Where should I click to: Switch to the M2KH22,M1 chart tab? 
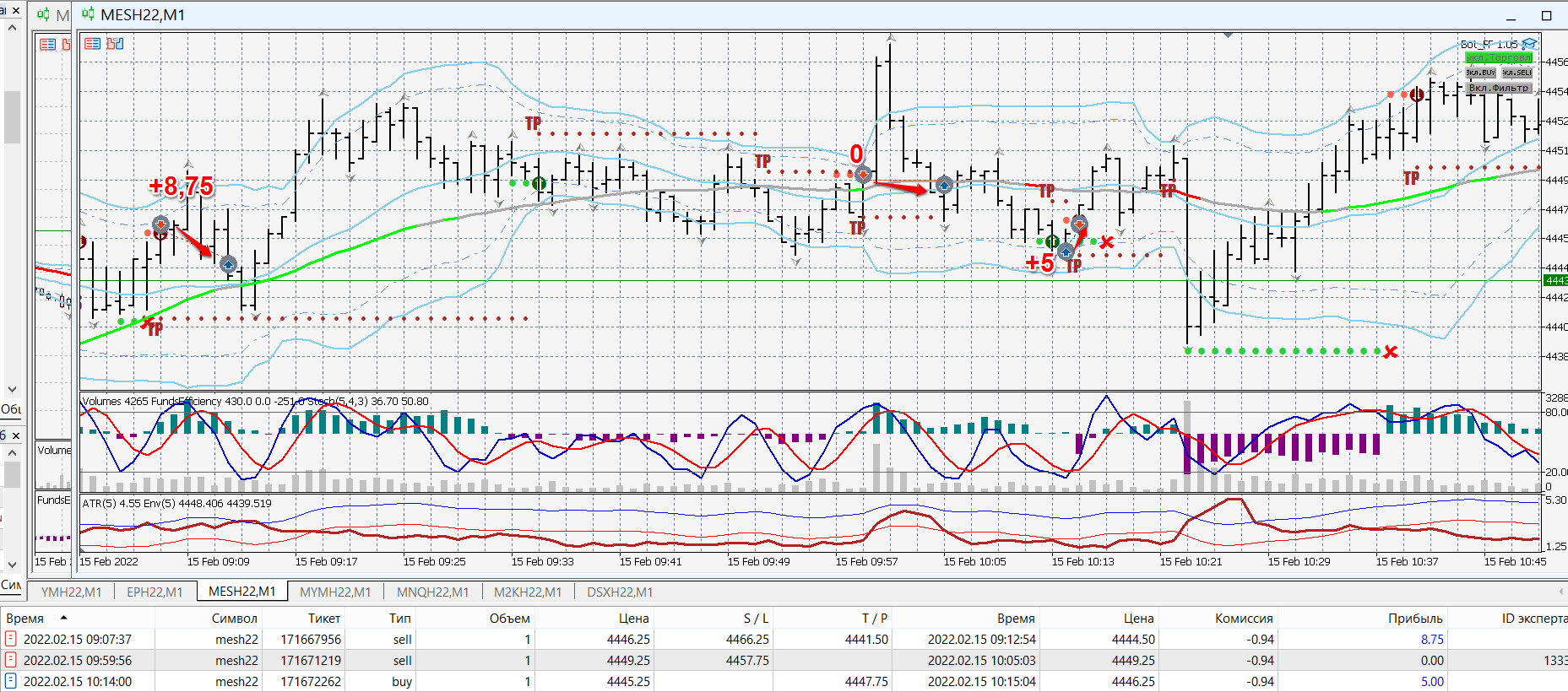coord(528,592)
